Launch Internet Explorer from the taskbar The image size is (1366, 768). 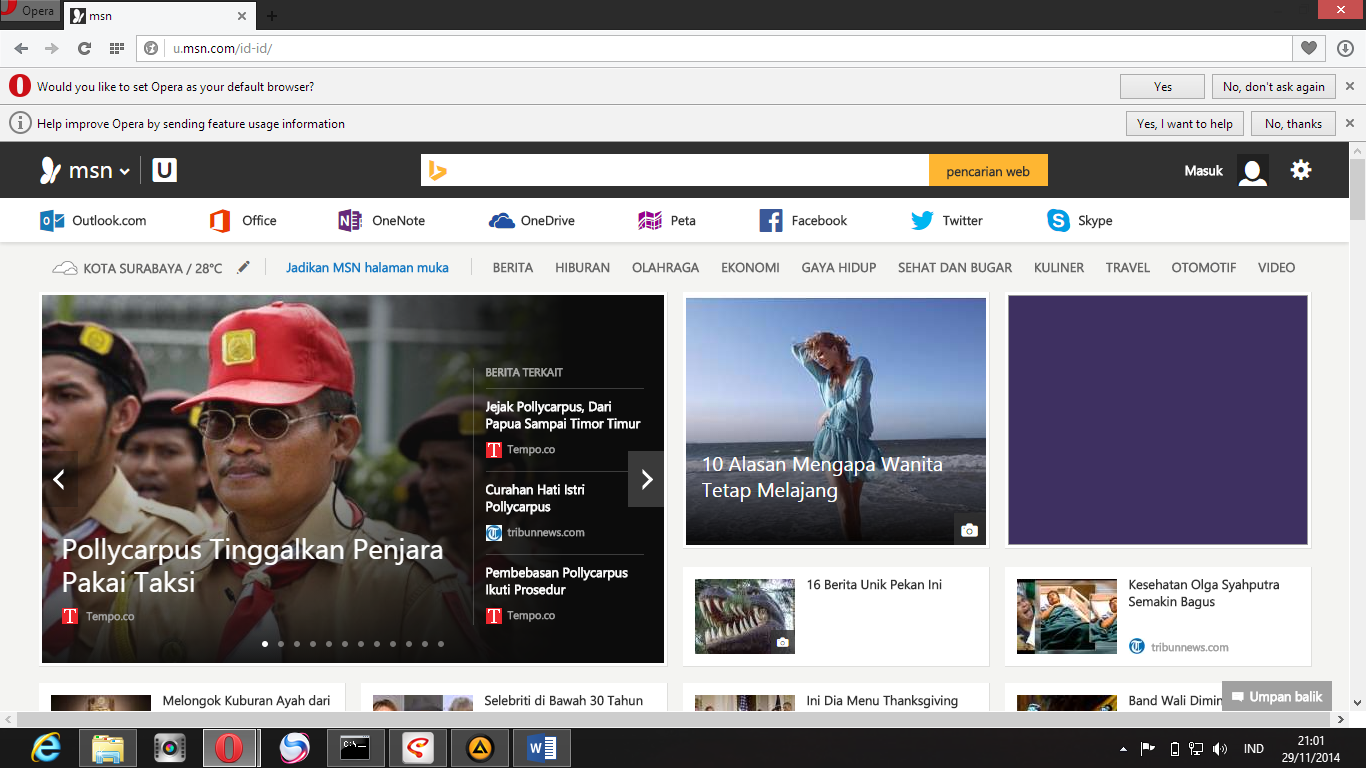tap(46, 748)
